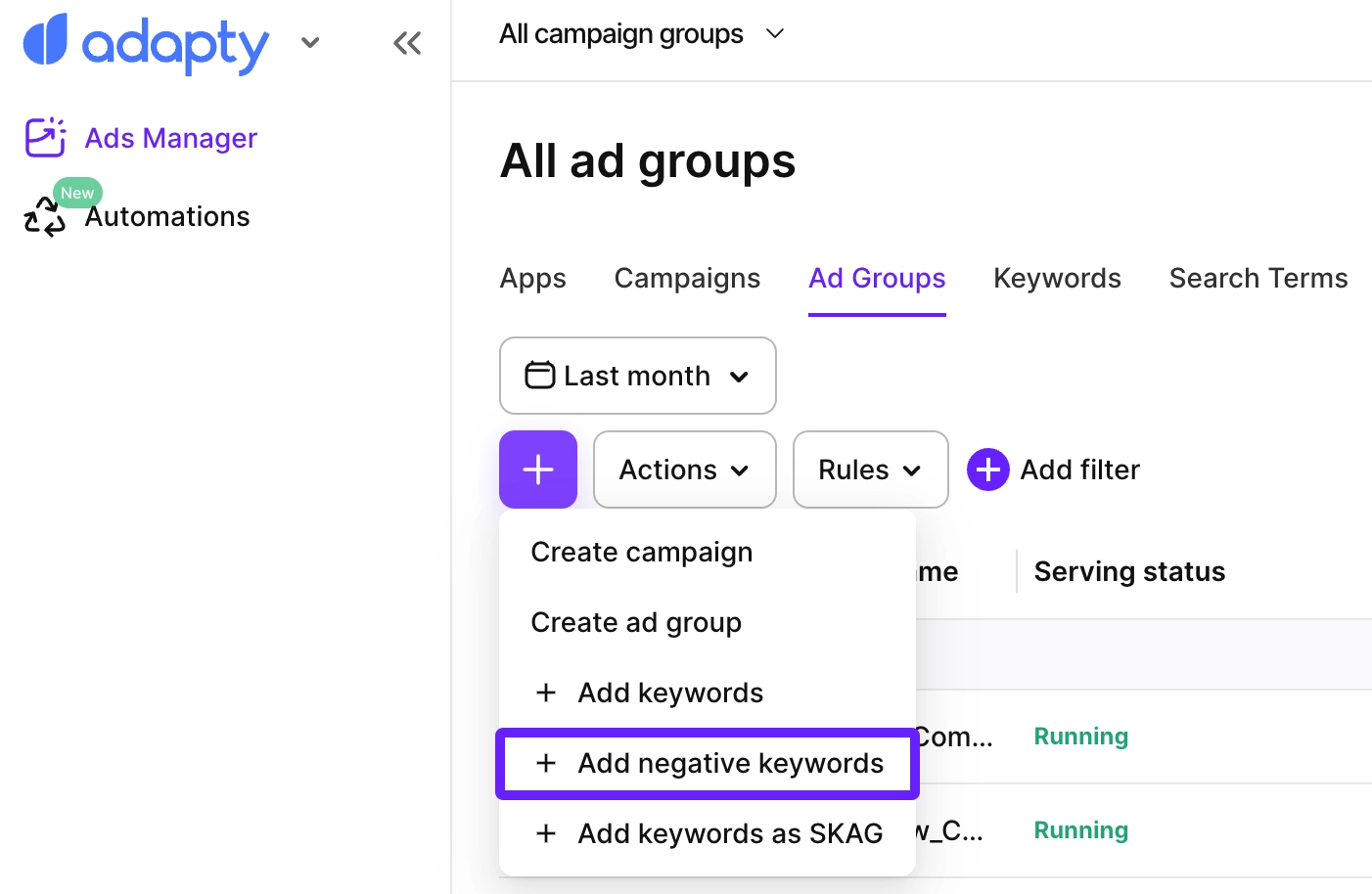Choose Create ad group menu option
The width and height of the screenshot is (1372, 894).
click(636, 622)
